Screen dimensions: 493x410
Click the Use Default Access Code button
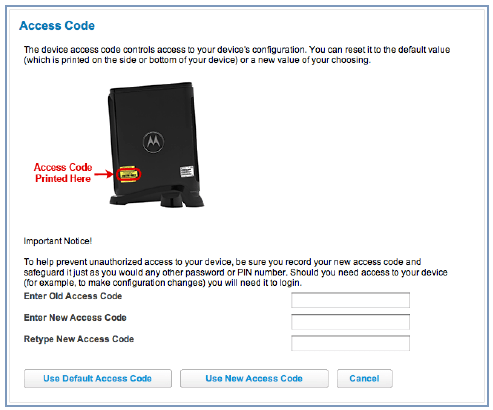tap(98, 378)
